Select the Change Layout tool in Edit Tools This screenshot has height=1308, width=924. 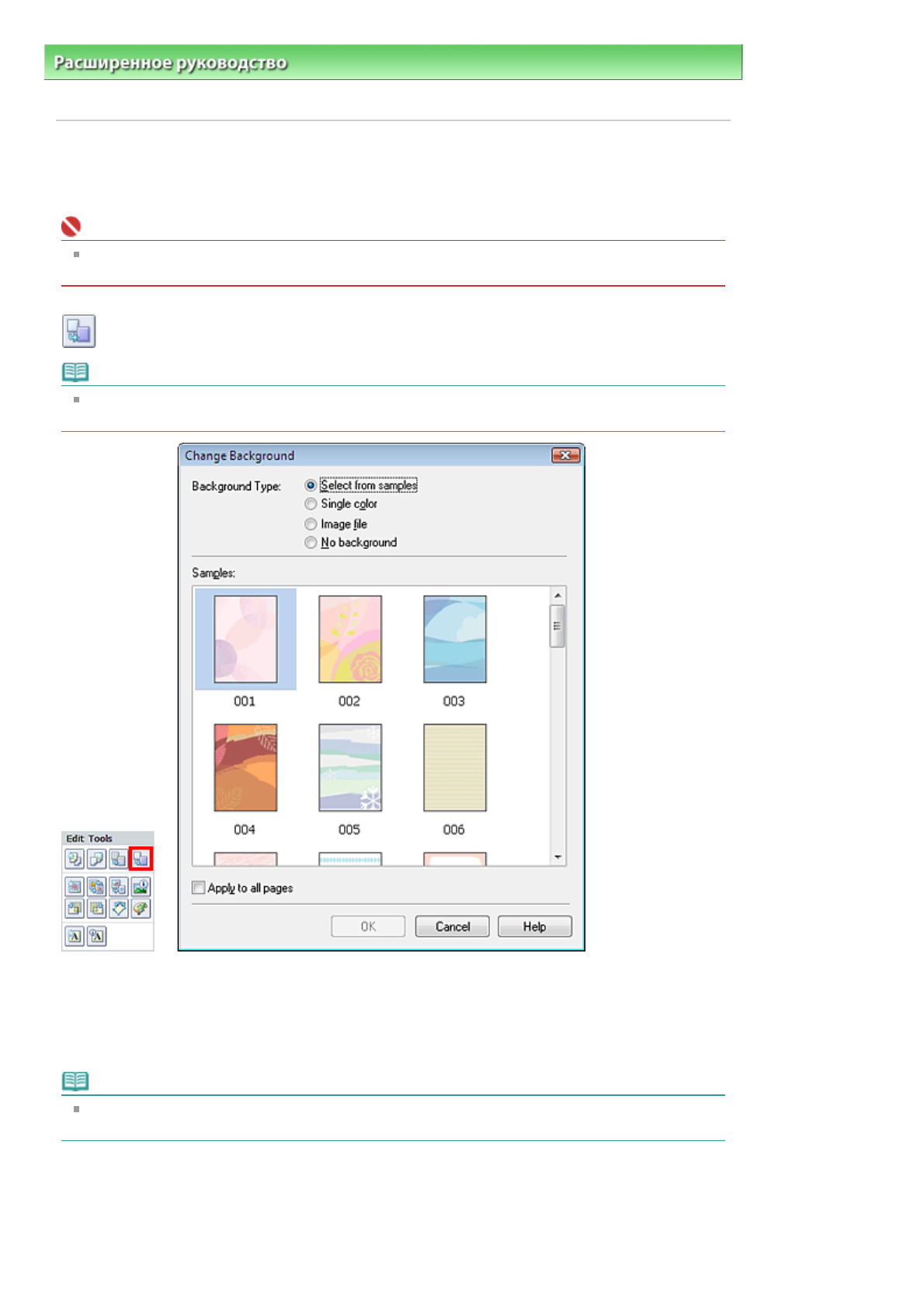tap(118, 859)
